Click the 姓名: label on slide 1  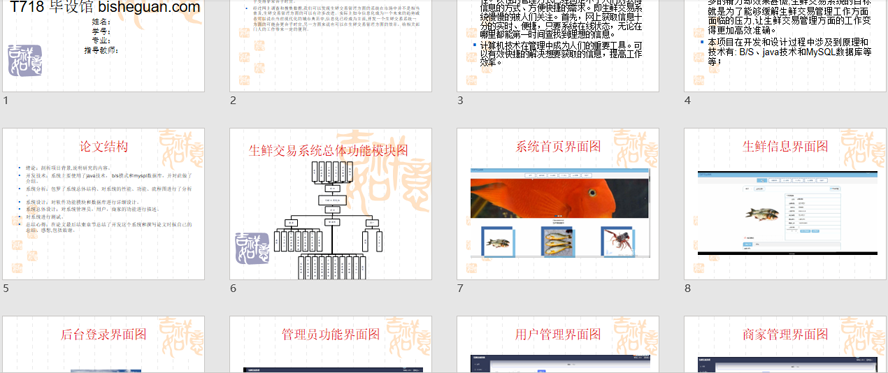(101, 22)
